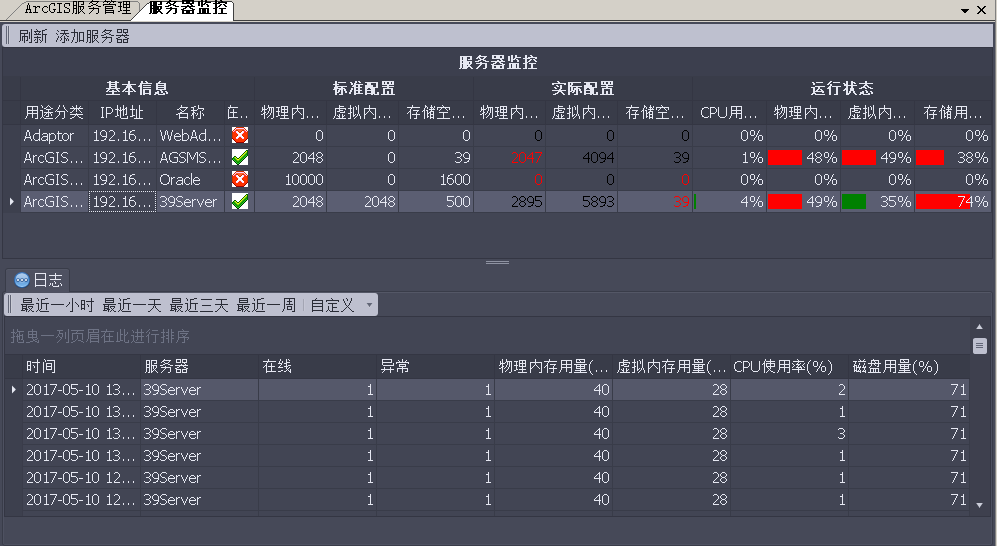
Task: Click the 异常 column header in log grid
Action: 436,366
